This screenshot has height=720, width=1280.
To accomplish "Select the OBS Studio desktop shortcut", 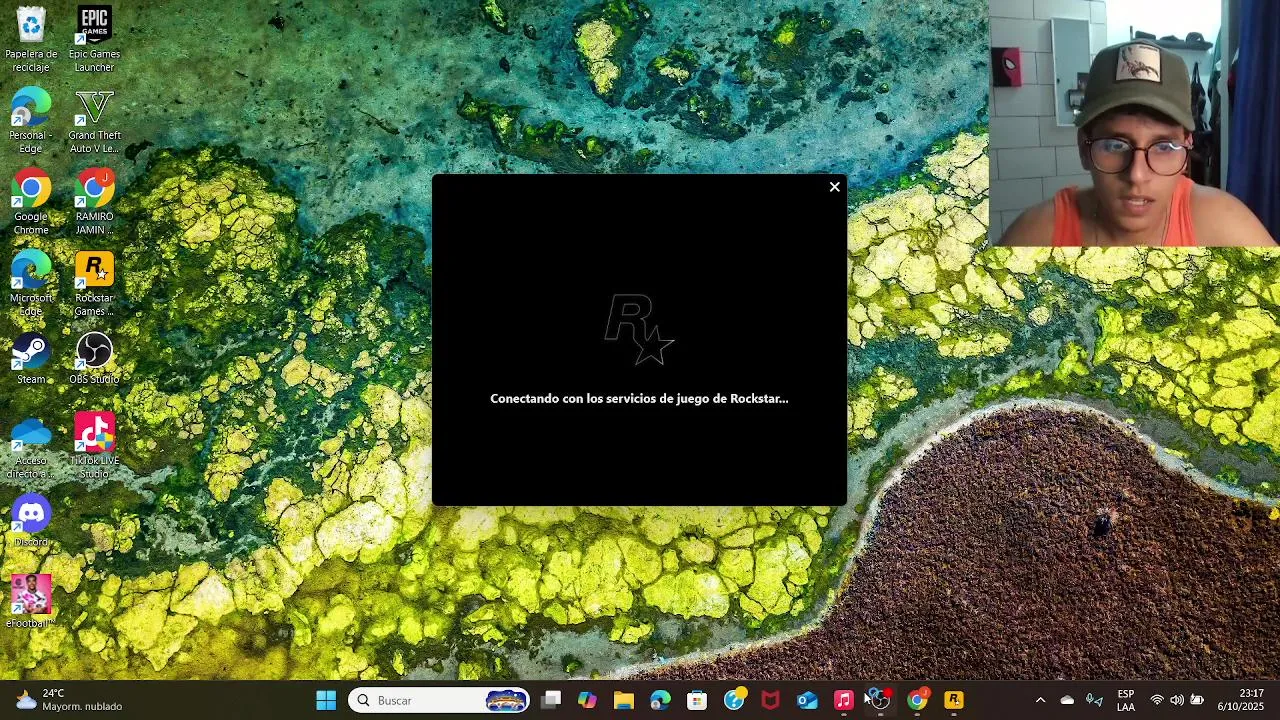I will pyautogui.click(x=94, y=359).
